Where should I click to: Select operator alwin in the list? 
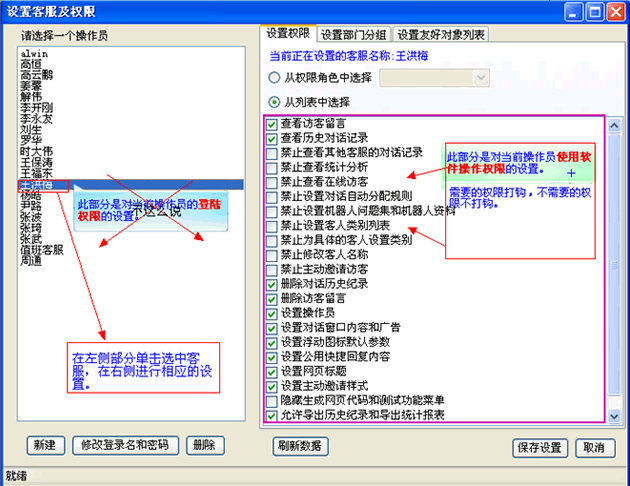[x=33, y=51]
